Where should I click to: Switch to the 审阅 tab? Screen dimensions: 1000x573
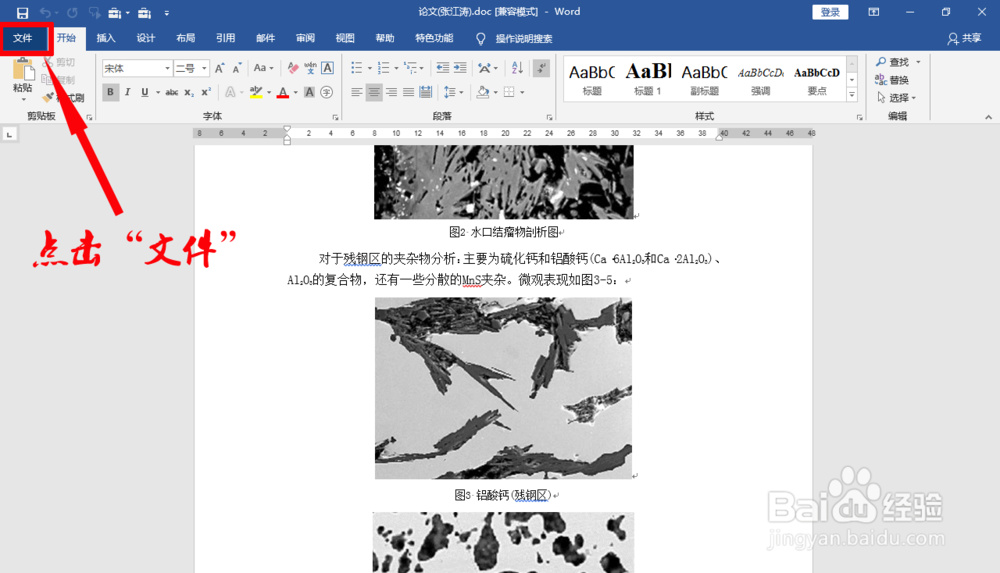[305, 38]
